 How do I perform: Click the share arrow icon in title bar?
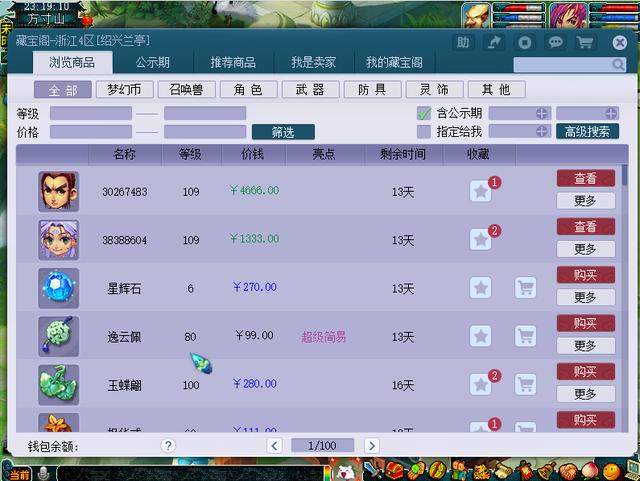click(494, 42)
